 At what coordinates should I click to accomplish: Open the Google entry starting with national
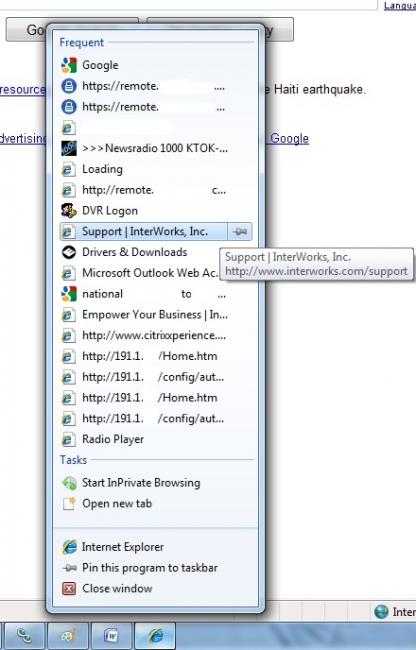(x=156, y=294)
